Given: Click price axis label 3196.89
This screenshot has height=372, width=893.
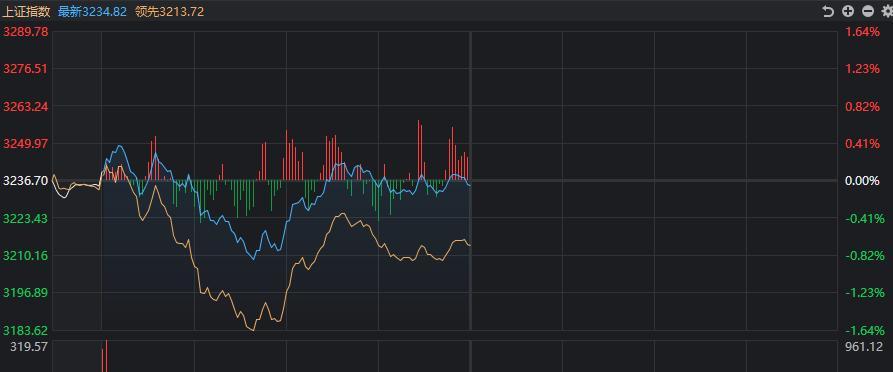Looking at the screenshot, I should click(26, 293).
